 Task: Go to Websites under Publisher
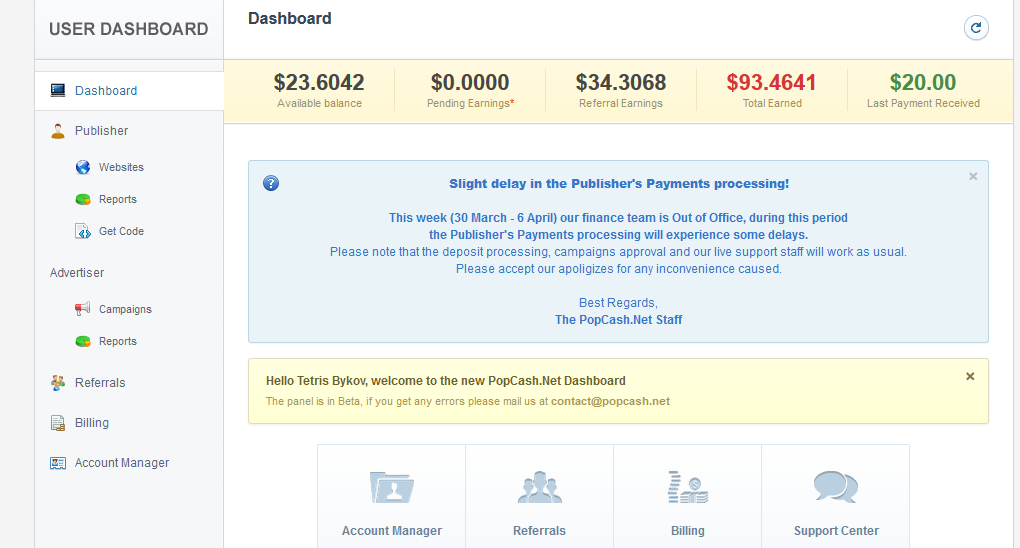121,167
